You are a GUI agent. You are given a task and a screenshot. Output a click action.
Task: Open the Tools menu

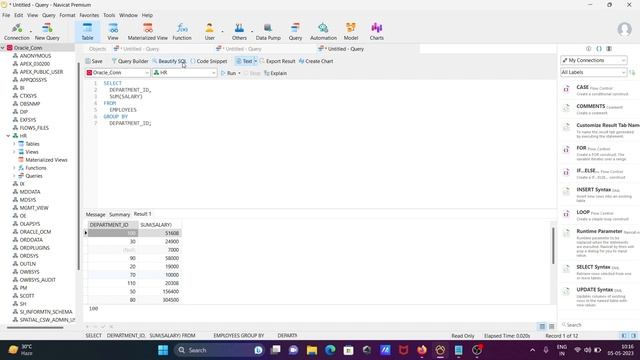tap(109, 15)
